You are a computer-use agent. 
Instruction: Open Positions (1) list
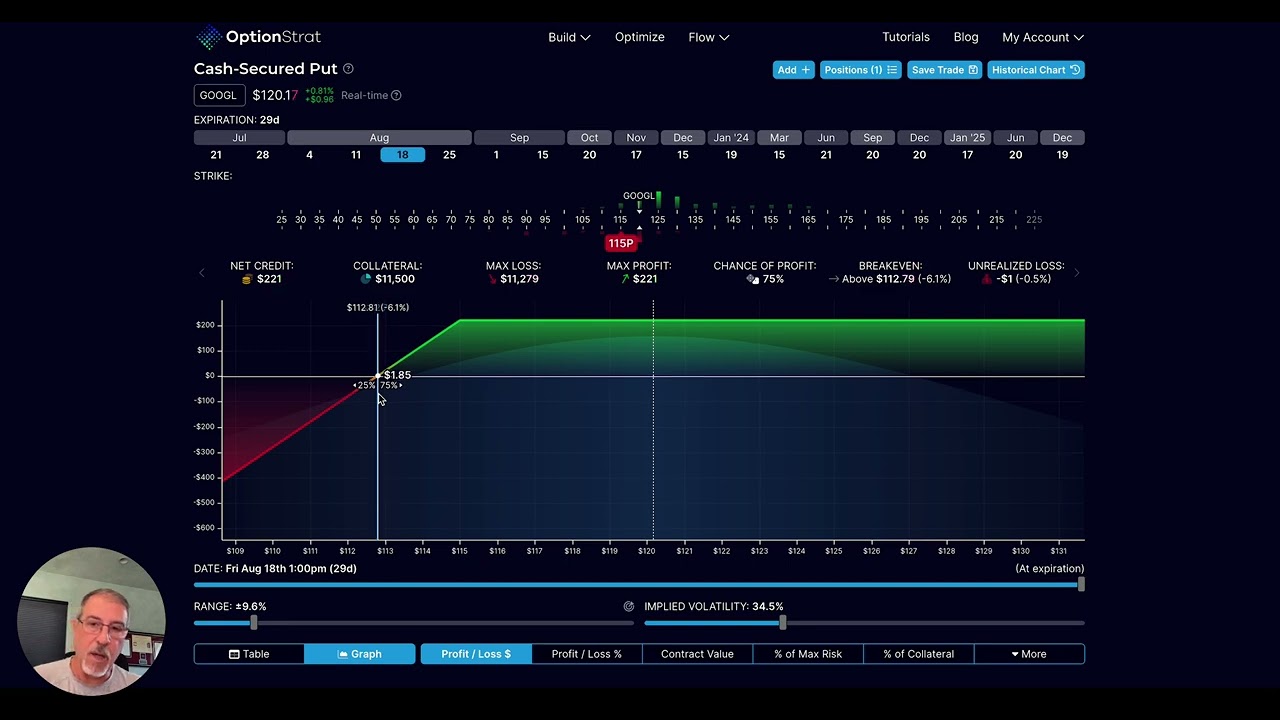860,70
